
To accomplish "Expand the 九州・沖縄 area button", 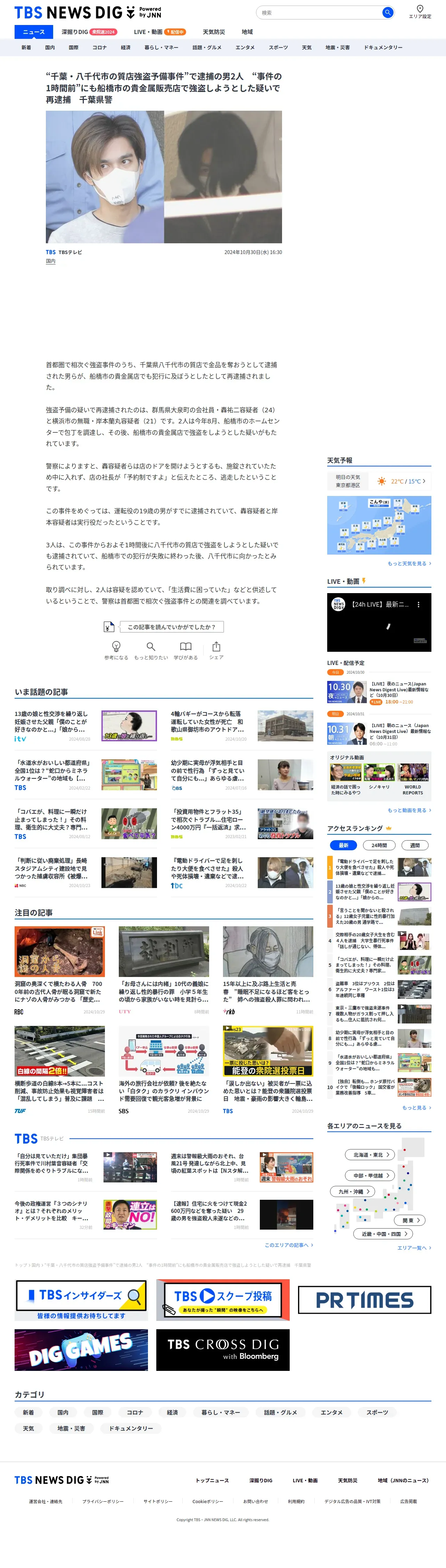I will (x=353, y=1191).
